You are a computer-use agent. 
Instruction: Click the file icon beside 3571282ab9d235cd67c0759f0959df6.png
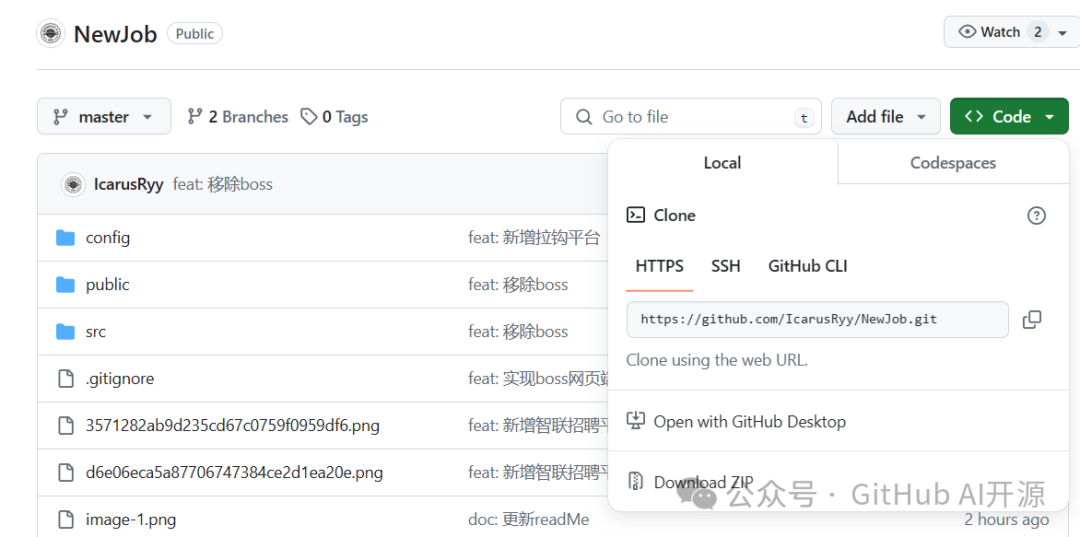click(65, 425)
